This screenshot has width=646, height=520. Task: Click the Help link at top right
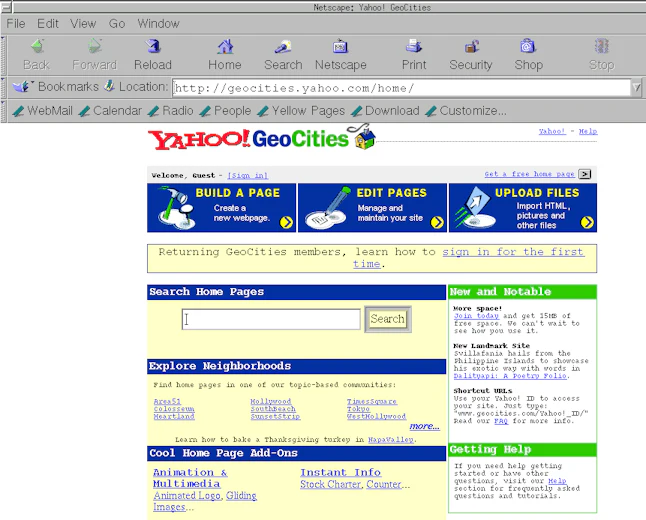coord(588,131)
